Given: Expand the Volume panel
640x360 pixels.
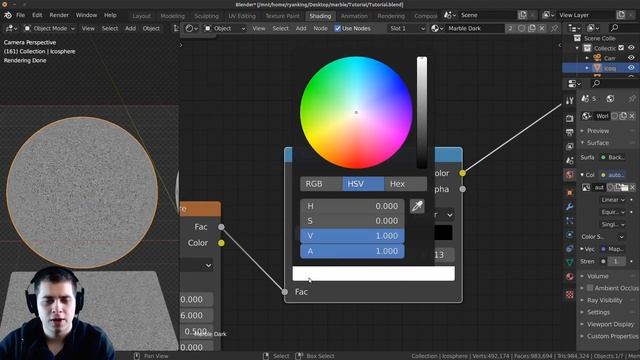Looking at the screenshot, I should (x=597, y=276).
